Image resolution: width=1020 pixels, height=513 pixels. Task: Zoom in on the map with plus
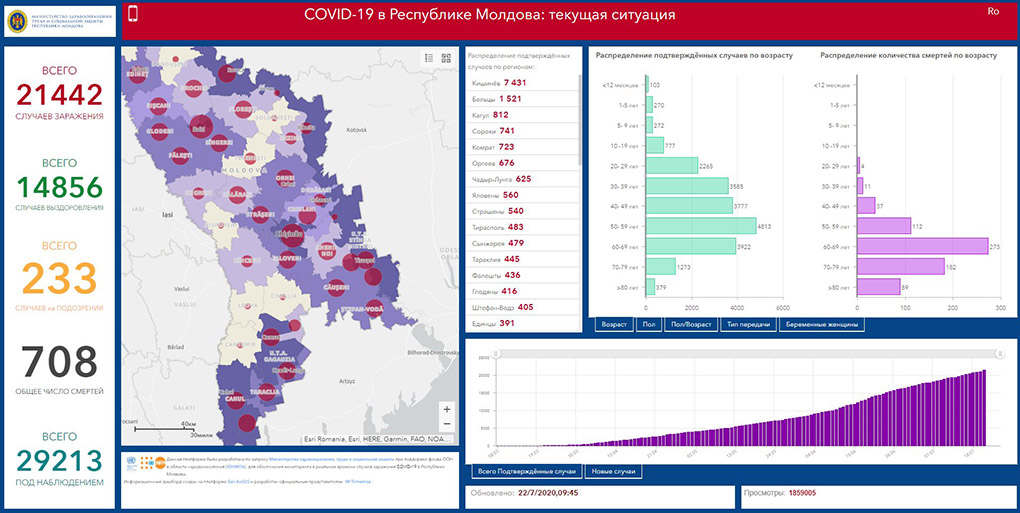[446, 409]
